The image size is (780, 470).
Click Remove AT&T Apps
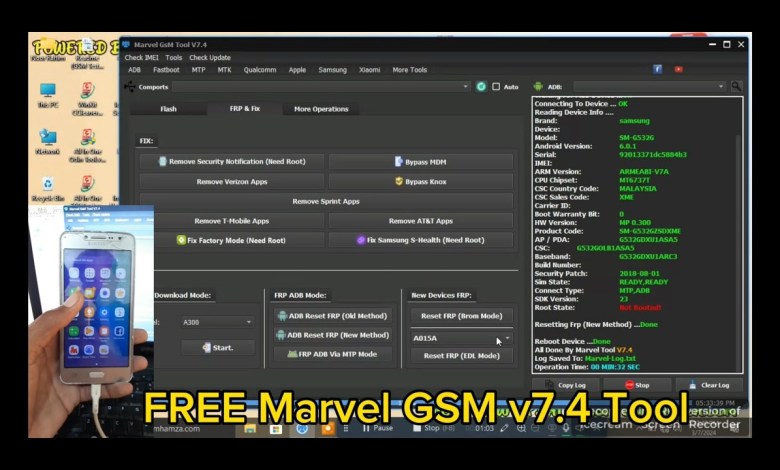[x=421, y=221]
